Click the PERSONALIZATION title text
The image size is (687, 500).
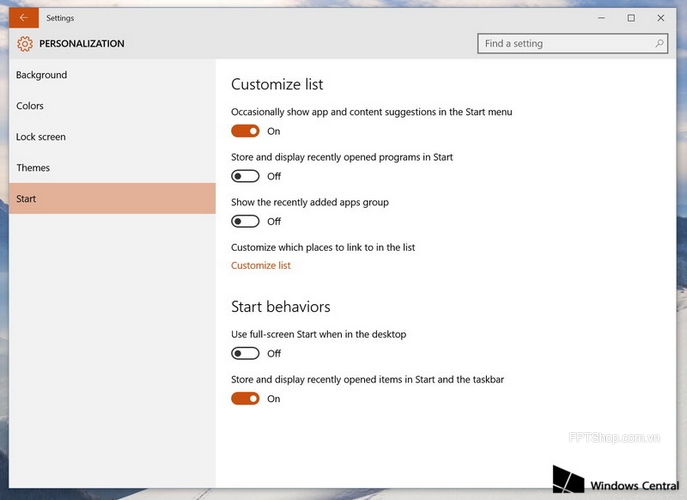82,43
